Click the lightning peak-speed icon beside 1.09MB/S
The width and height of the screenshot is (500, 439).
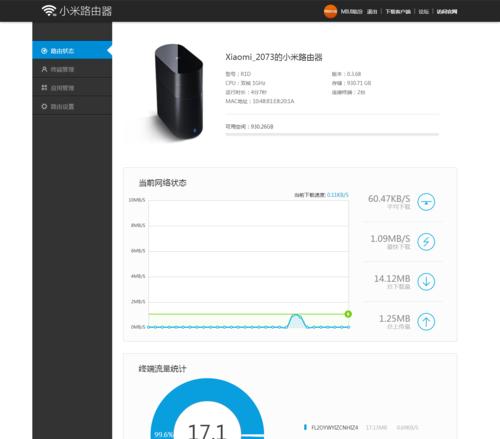[x=426, y=242]
